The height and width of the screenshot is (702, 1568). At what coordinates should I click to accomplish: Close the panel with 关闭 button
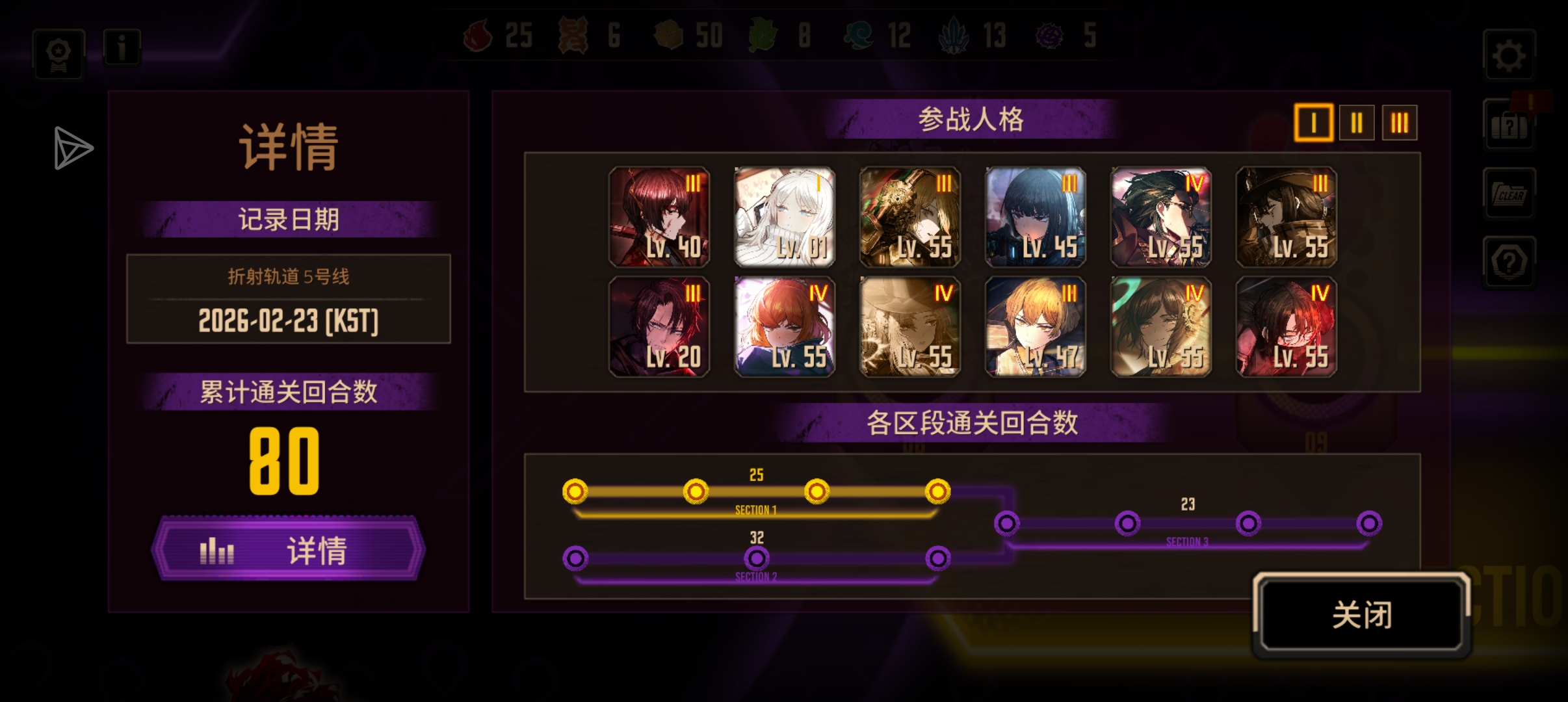(1362, 614)
